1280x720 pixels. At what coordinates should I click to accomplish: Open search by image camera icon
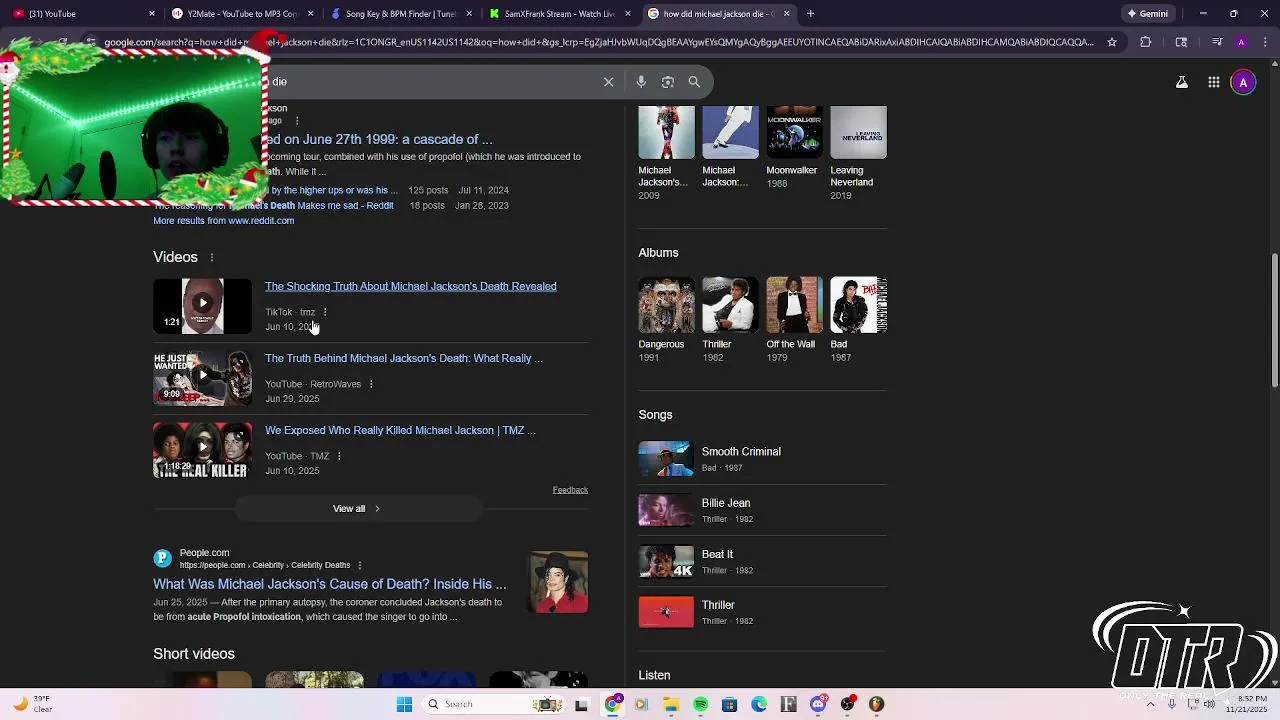tap(668, 82)
